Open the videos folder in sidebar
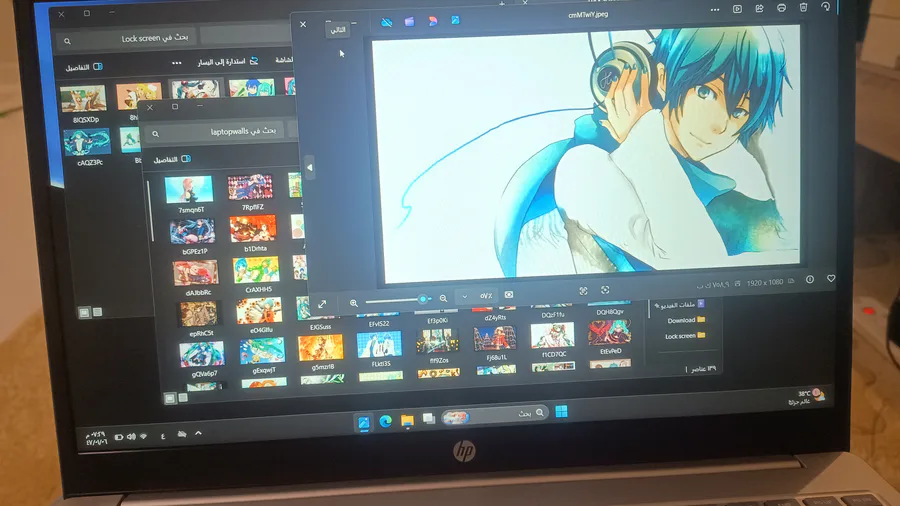 point(679,305)
